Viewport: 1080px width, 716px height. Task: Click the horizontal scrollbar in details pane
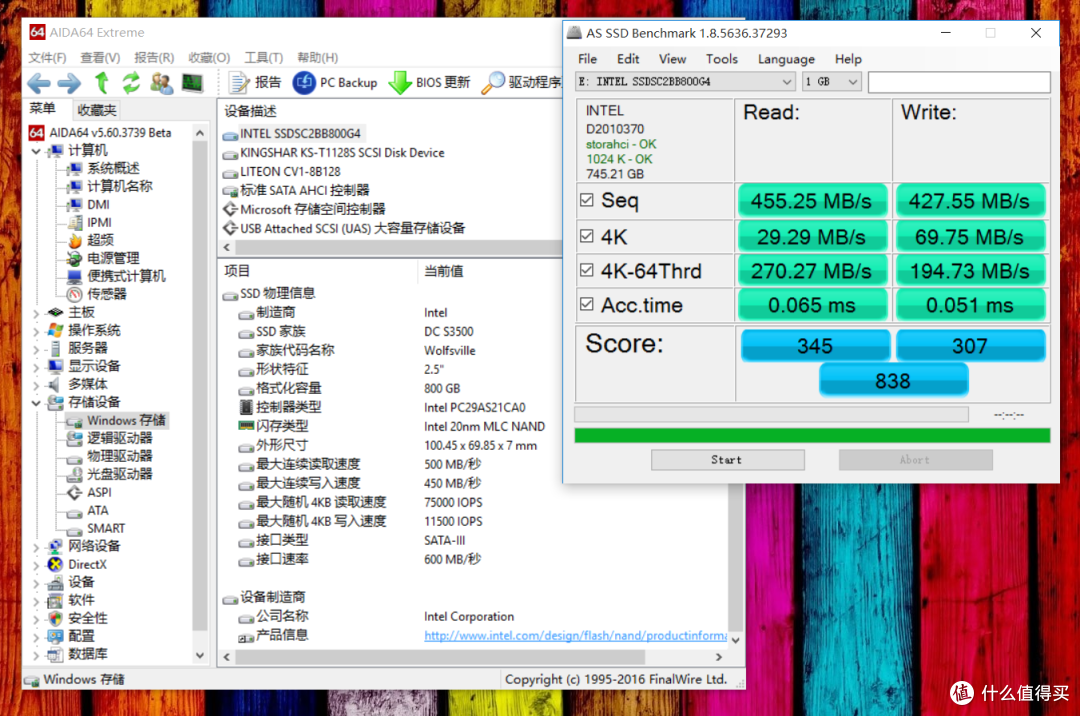[439, 657]
